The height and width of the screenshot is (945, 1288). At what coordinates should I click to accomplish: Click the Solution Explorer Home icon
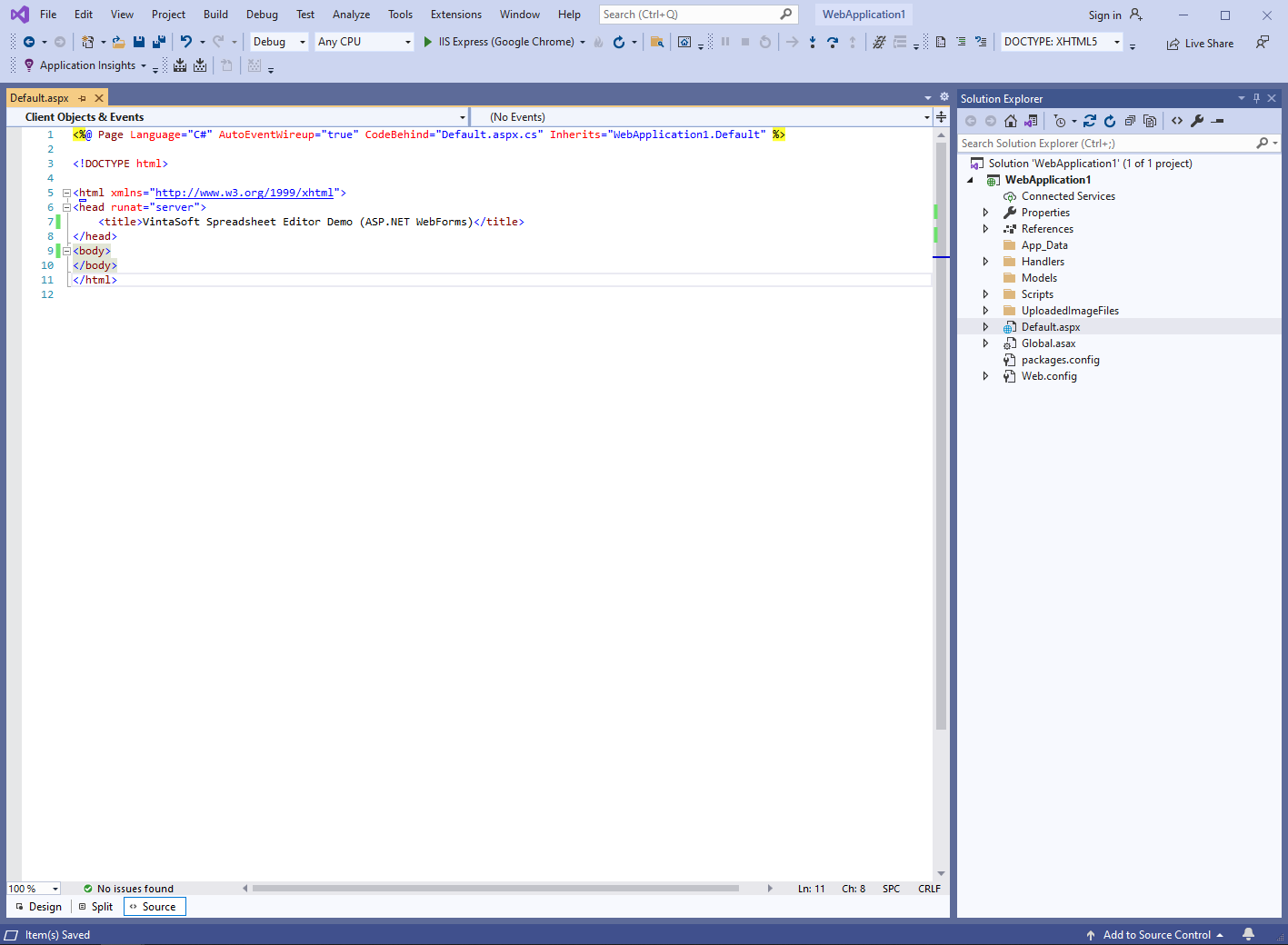[1011, 121]
